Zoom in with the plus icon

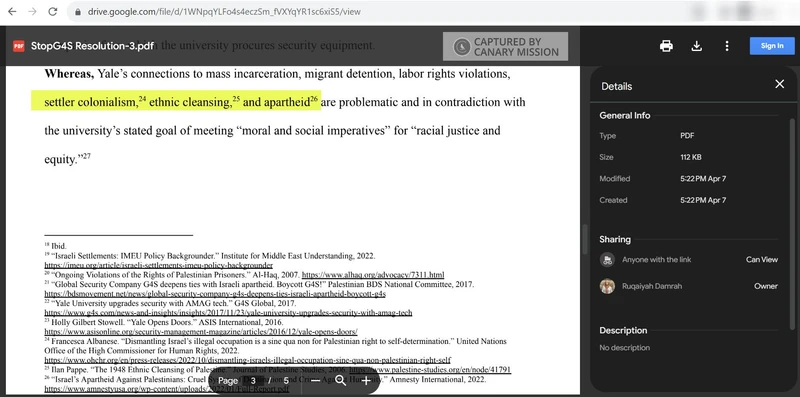click(366, 381)
